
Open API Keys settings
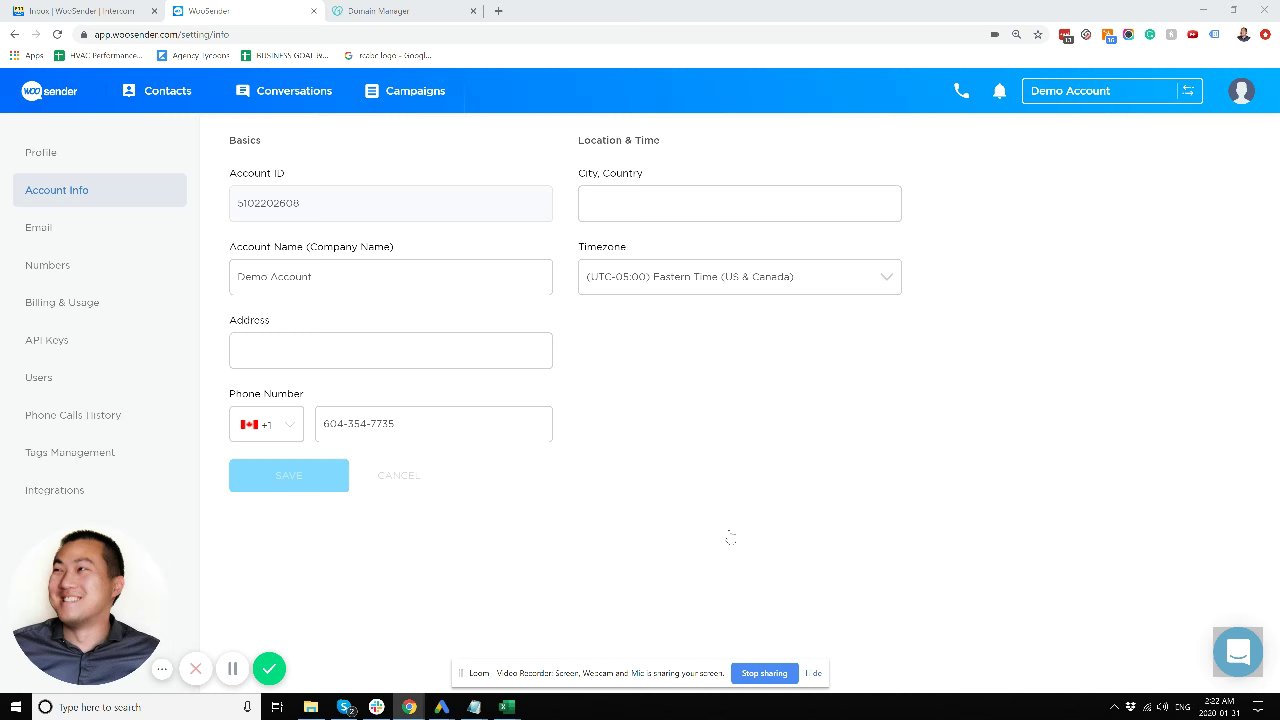[47, 340]
